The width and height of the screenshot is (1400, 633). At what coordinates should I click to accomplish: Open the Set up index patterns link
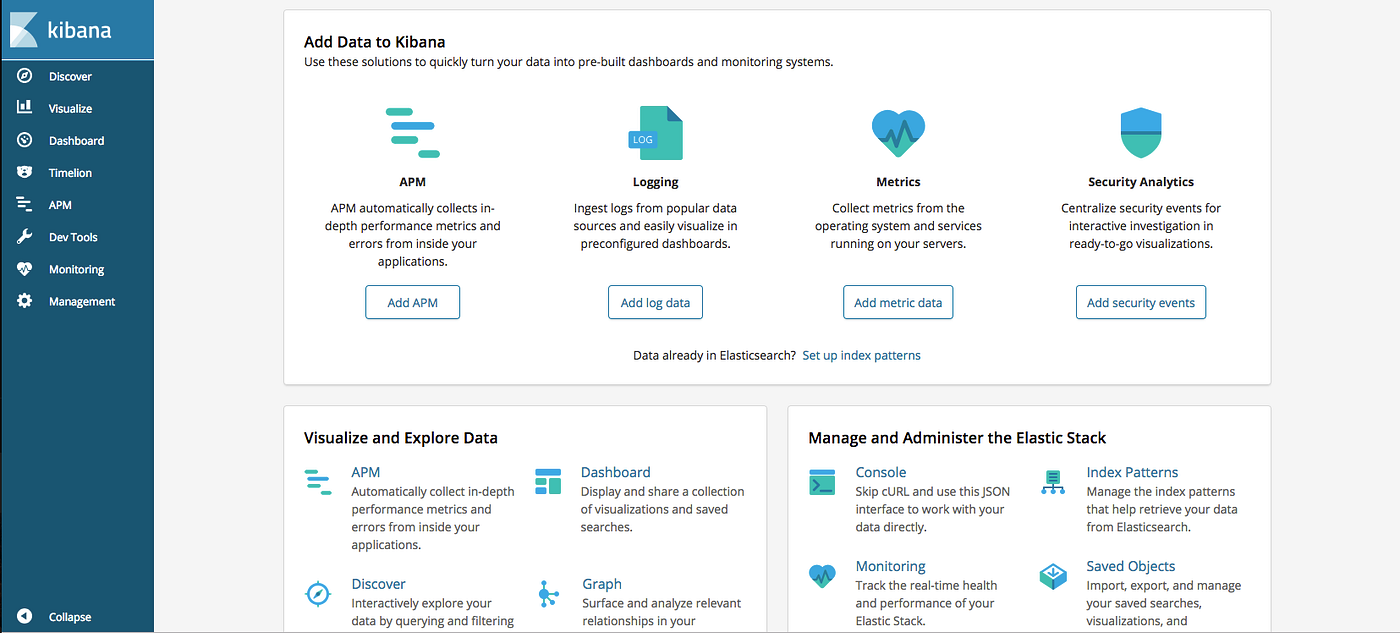tap(861, 355)
